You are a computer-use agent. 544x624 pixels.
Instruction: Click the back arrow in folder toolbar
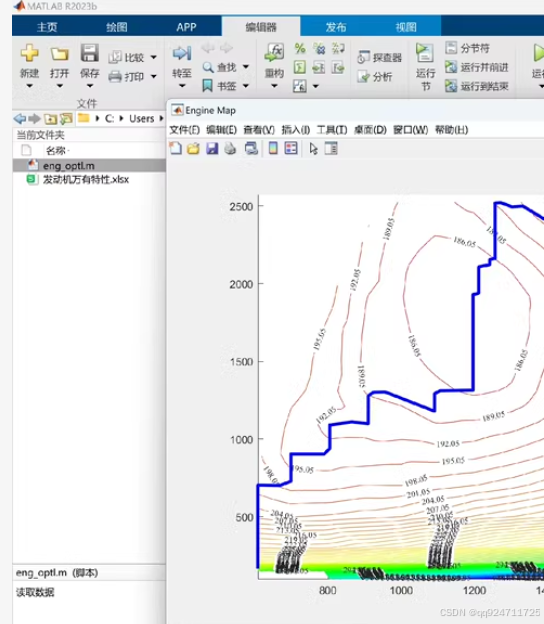click(20, 118)
